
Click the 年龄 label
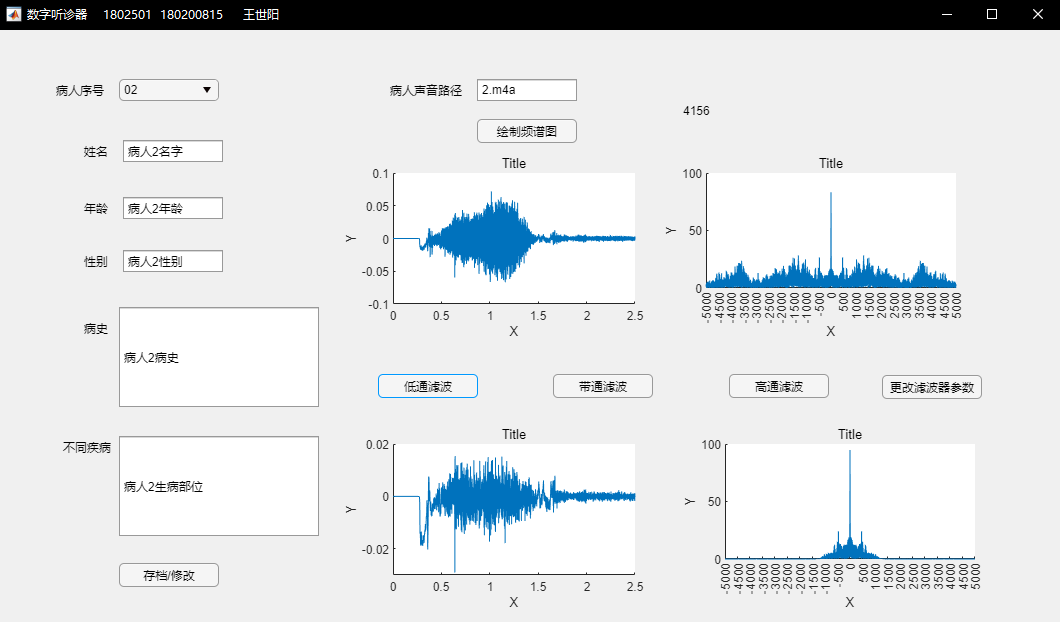(x=96, y=208)
